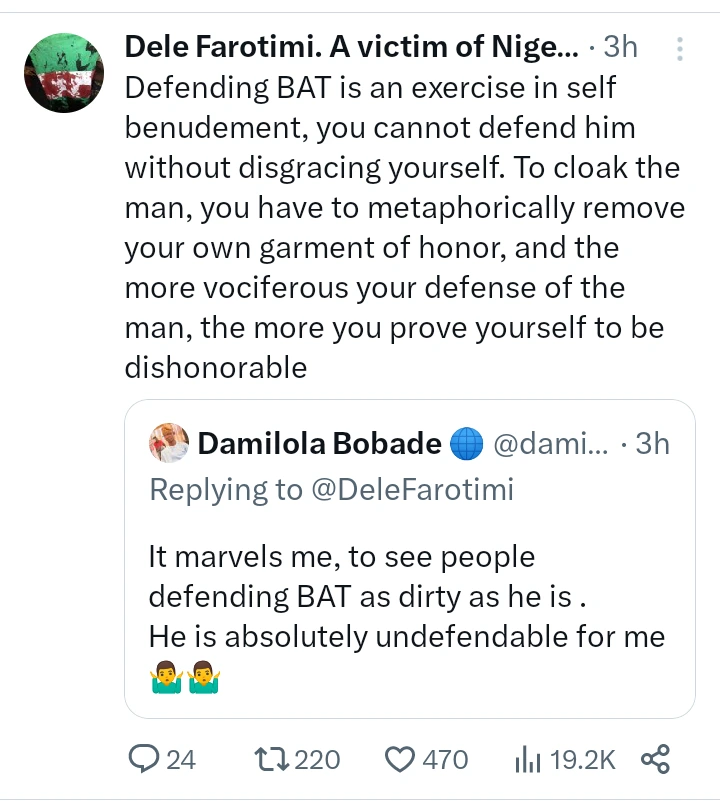View analytics bar chart icon
The image size is (720, 810).
pyautogui.click(x=527, y=759)
